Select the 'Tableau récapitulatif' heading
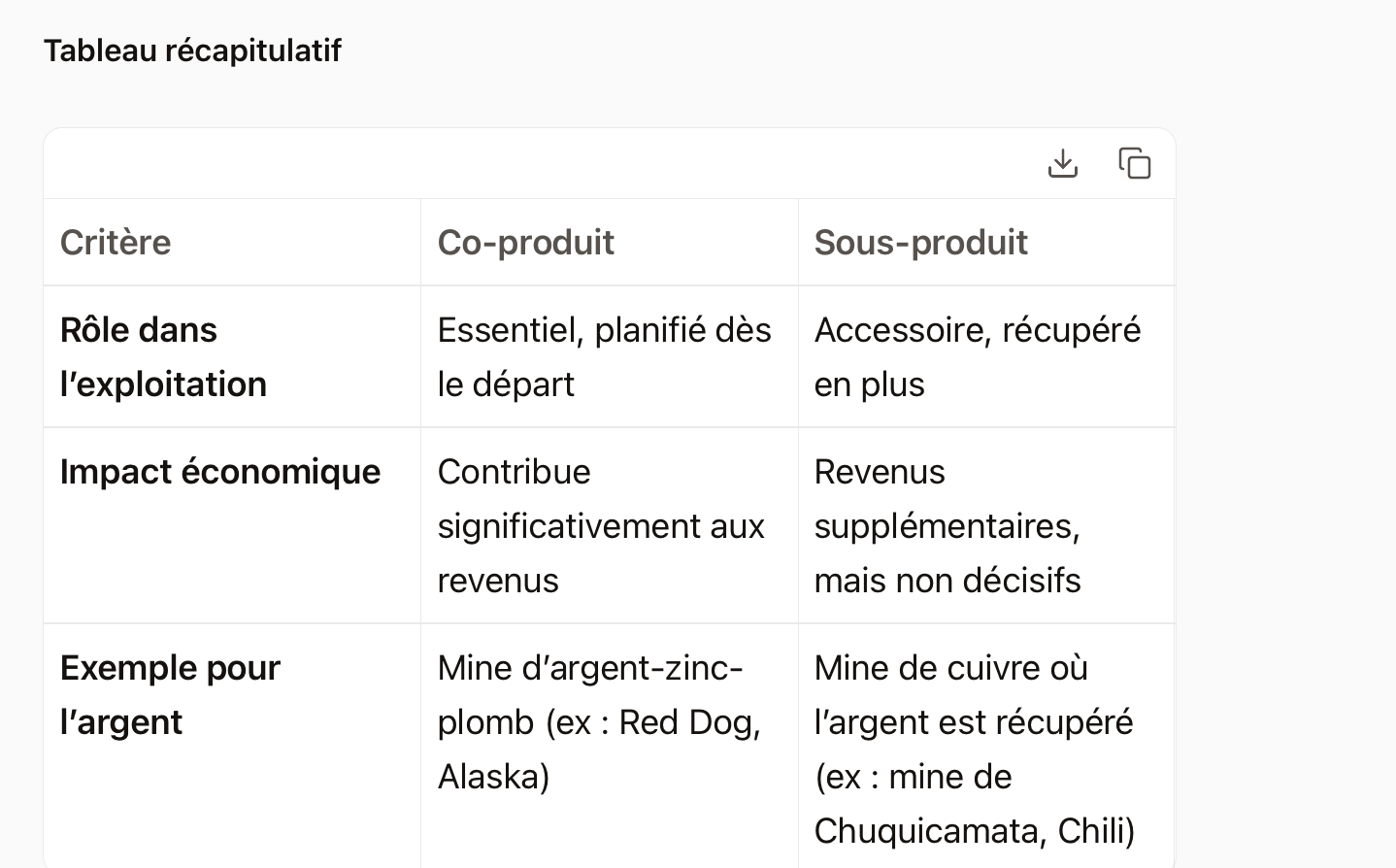 192,50
